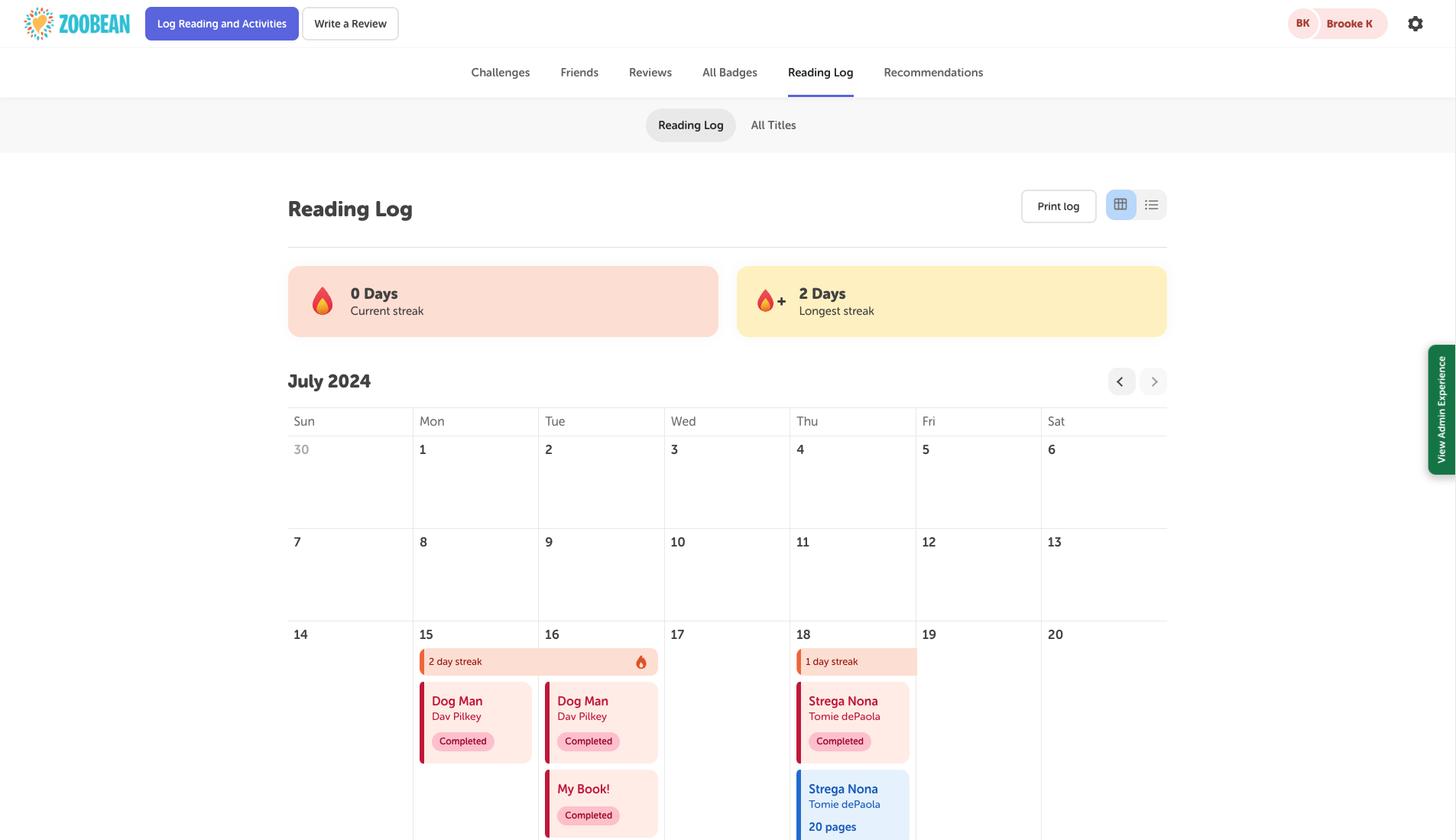The height and width of the screenshot is (840, 1456).
Task: Switch to list view
Action: pyautogui.click(x=1152, y=205)
